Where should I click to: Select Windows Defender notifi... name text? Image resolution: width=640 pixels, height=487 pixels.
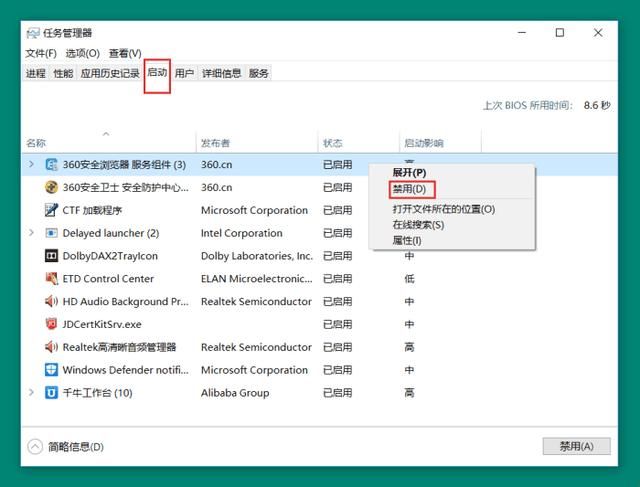pos(126,370)
